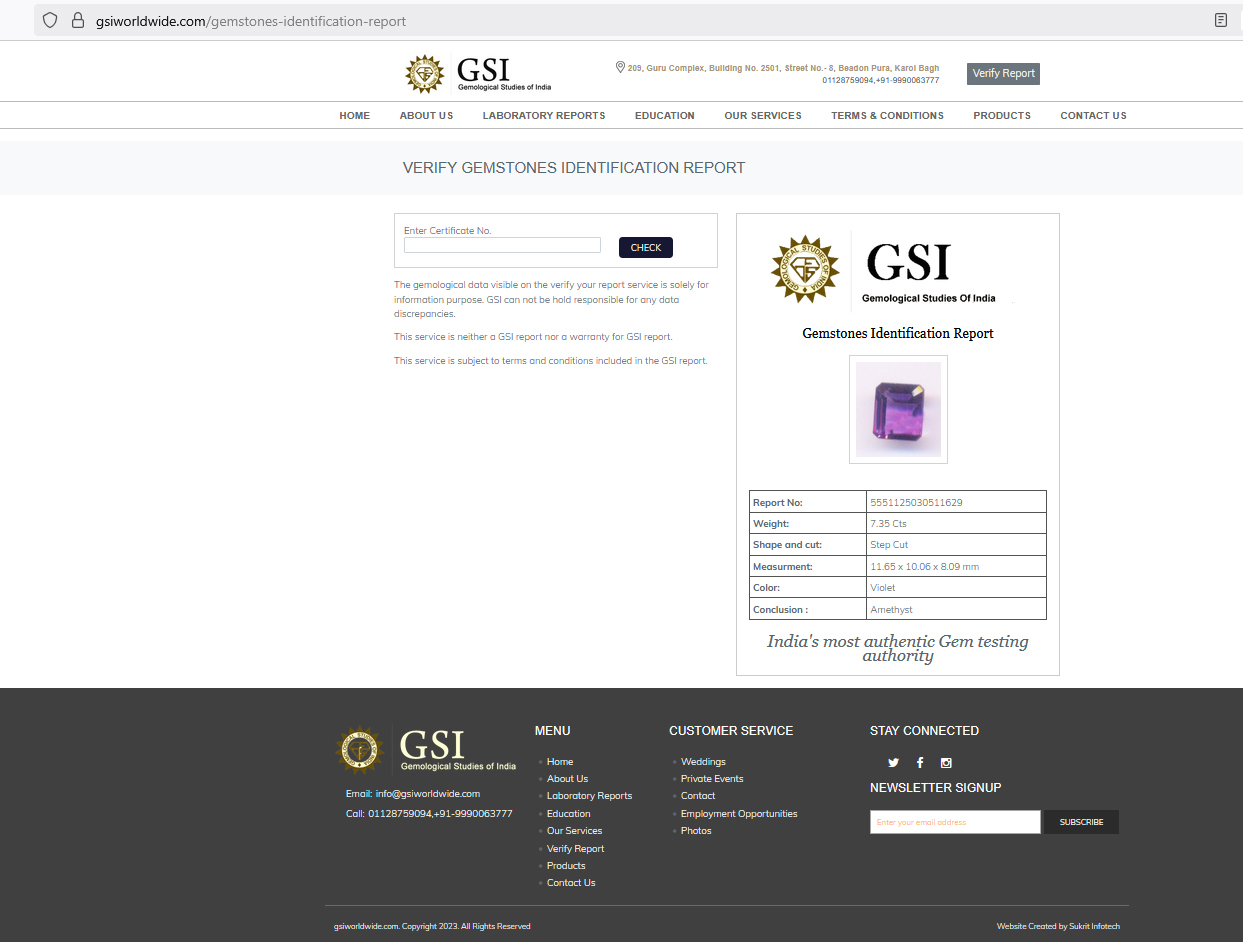Image resolution: width=1243 pixels, height=942 pixels.
Task: Toggle reader view icon in address bar
Action: (x=1221, y=20)
